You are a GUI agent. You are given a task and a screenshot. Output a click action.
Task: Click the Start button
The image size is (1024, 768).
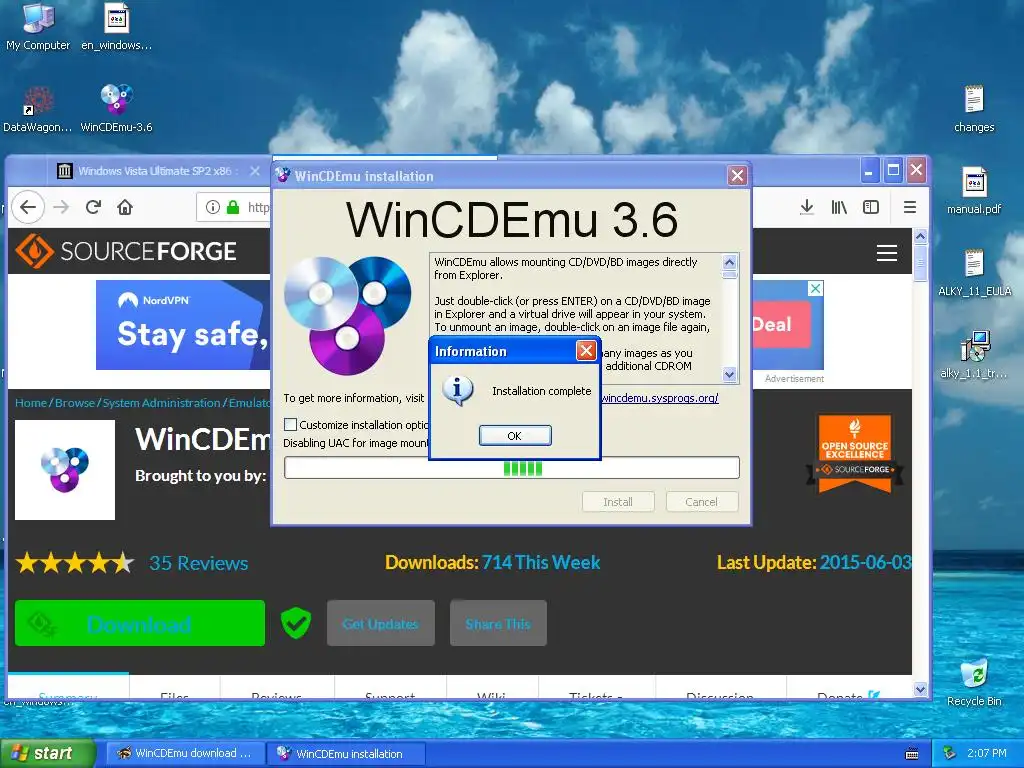tap(47, 754)
